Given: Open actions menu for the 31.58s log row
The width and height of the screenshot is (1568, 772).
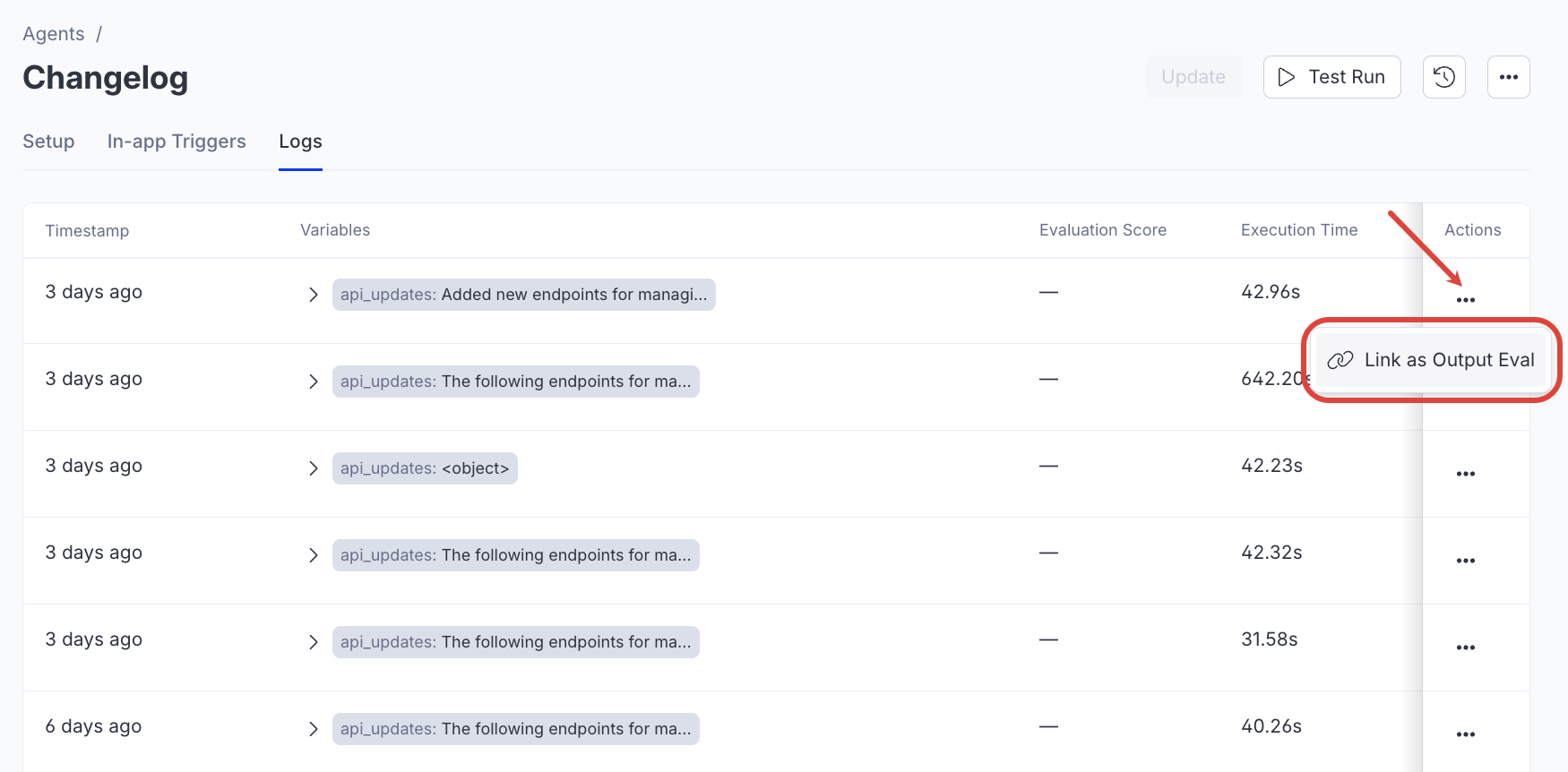Looking at the screenshot, I should click(x=1465, y=648).
